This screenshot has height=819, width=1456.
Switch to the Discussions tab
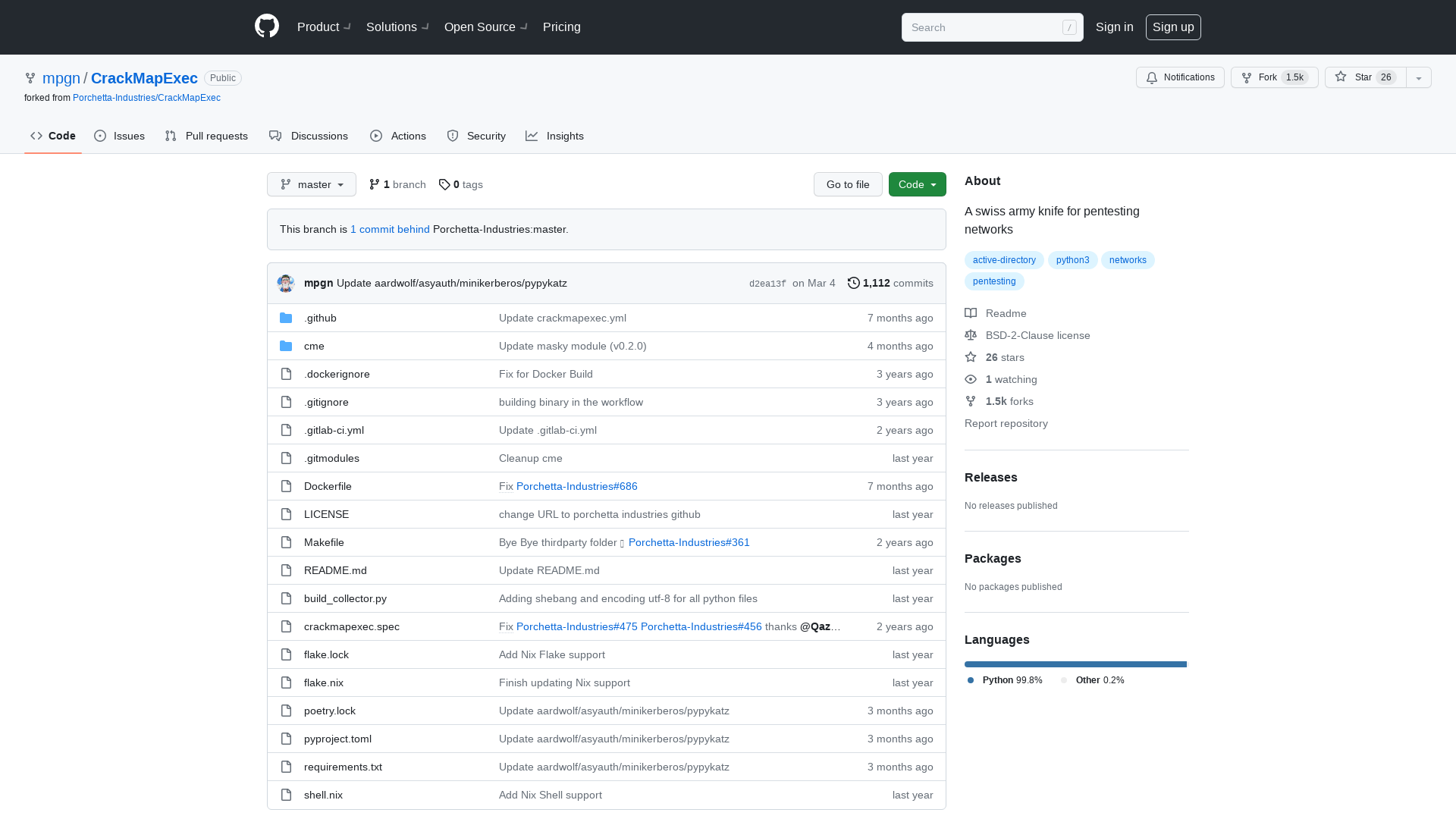[309, 136]
